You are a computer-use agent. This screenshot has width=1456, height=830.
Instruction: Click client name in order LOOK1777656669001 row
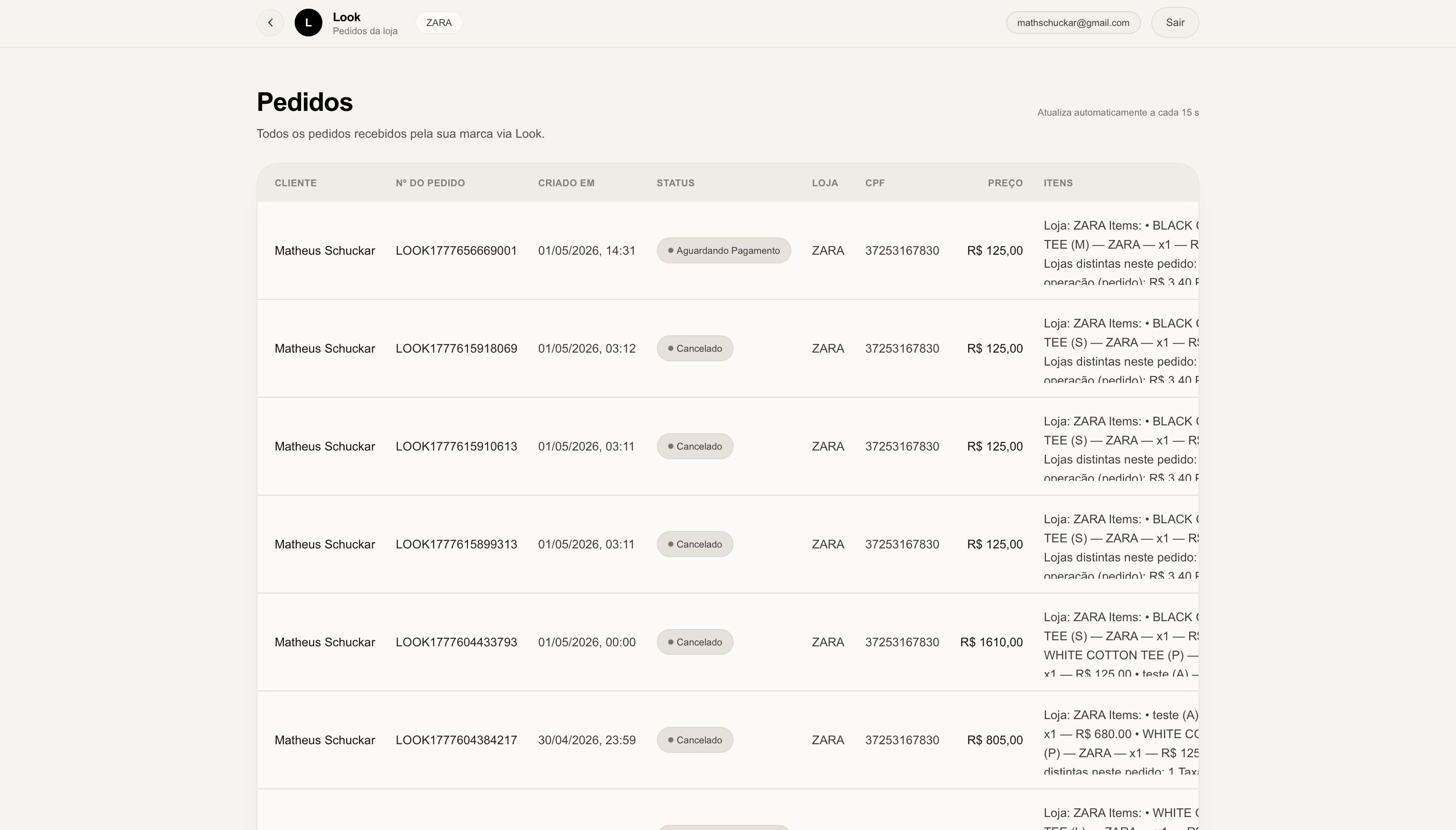pyautogui.click(x=325, y=251)
